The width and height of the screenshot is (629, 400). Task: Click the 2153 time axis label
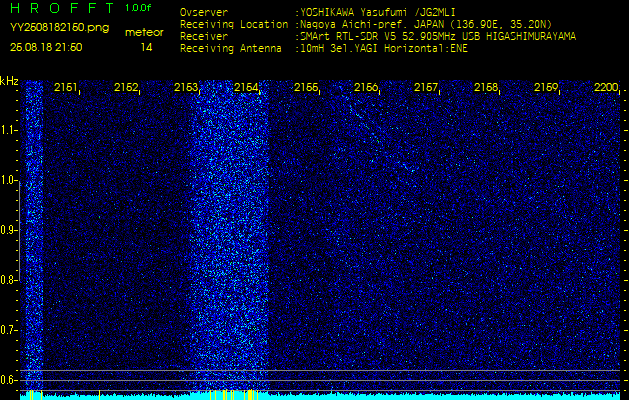pos(186,87)
